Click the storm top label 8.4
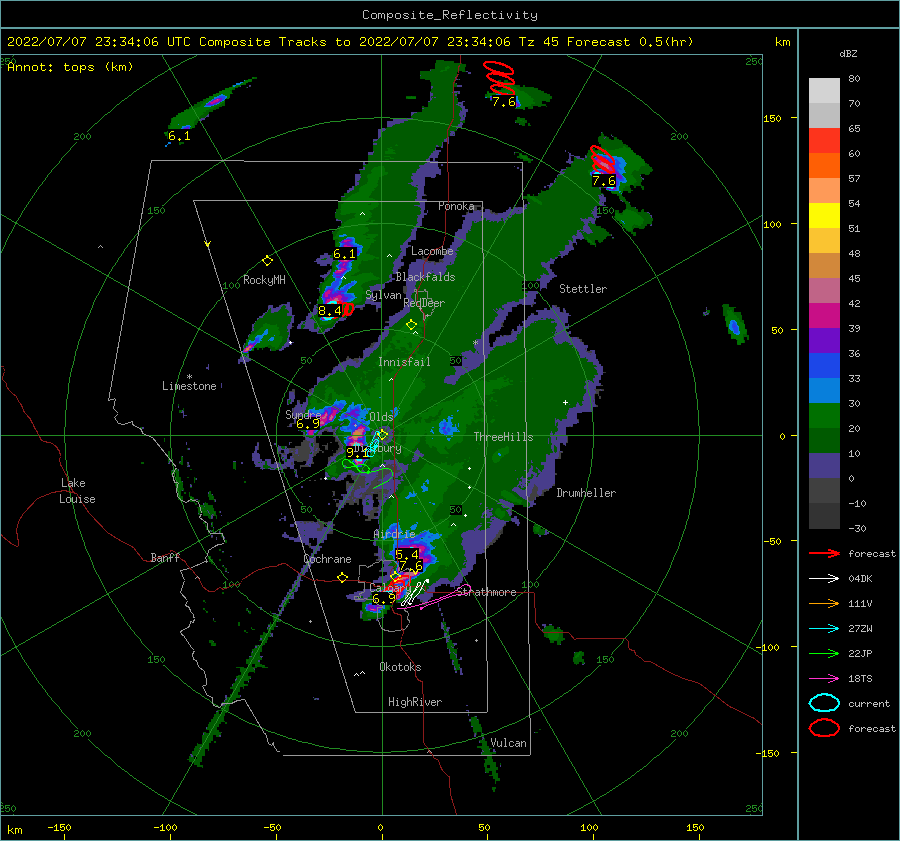This screenshot has width=900, height=841. (x=329, y=311)
